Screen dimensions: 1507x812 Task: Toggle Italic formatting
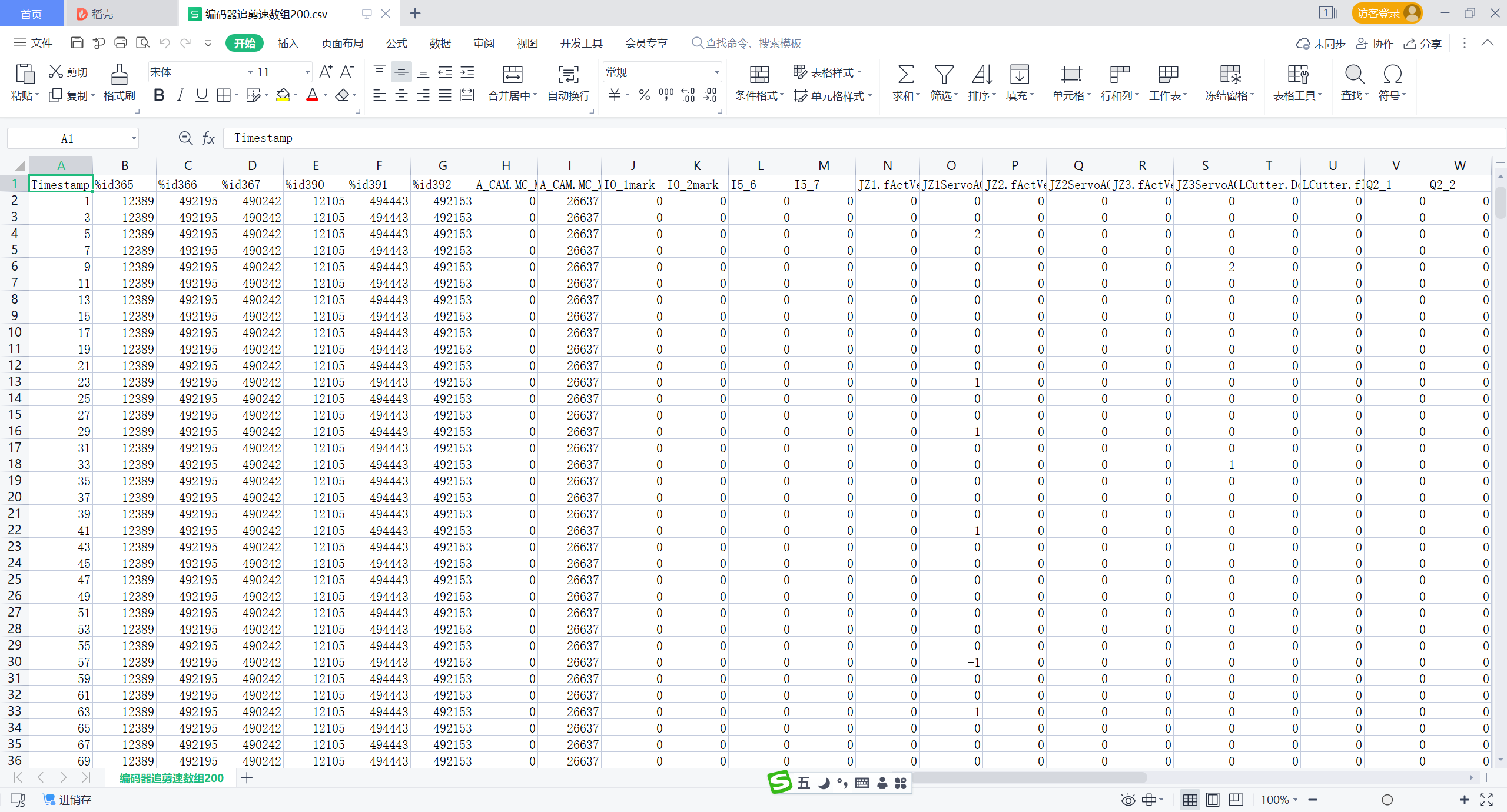pos(181,95)
